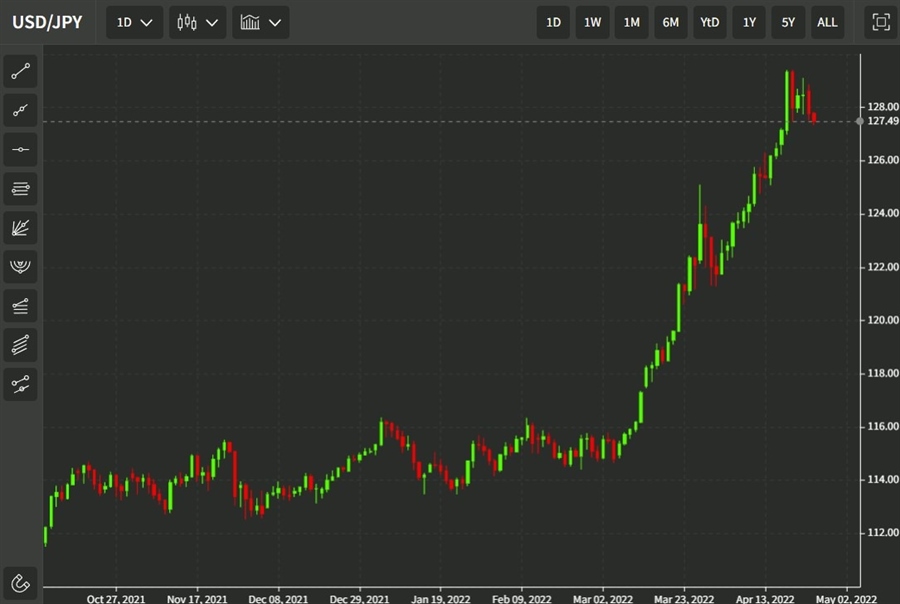This screenshot has width=900, height=604.
Task: Click the 114.00 price axis label
Action: [883, 479]
